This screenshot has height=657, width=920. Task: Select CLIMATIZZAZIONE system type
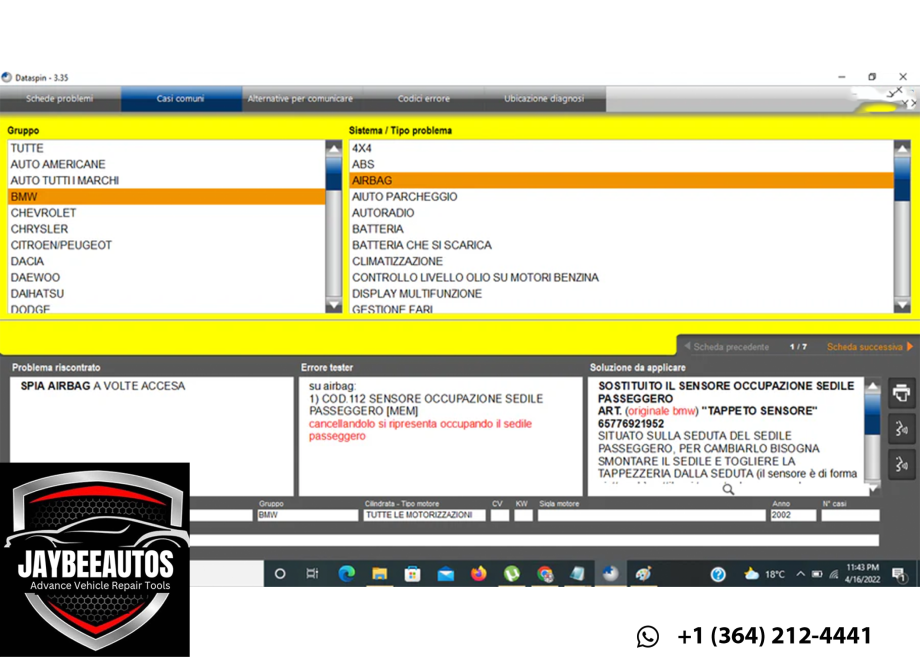coord(621,261)
